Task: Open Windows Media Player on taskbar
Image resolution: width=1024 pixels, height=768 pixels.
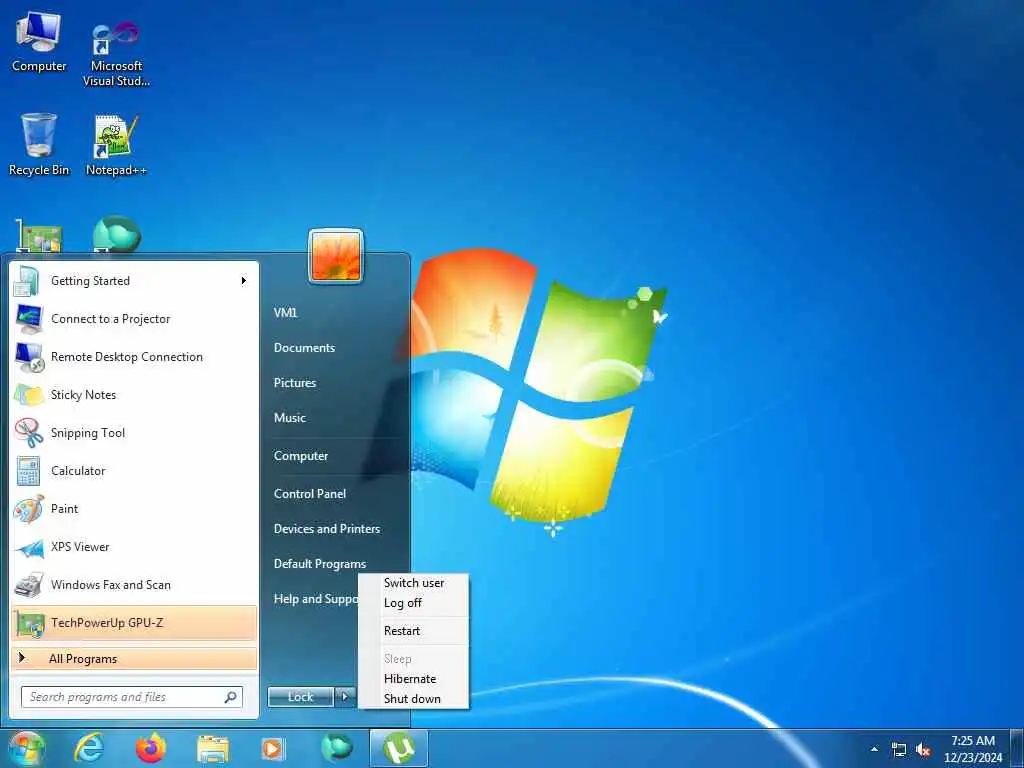Action: (273, 749)
